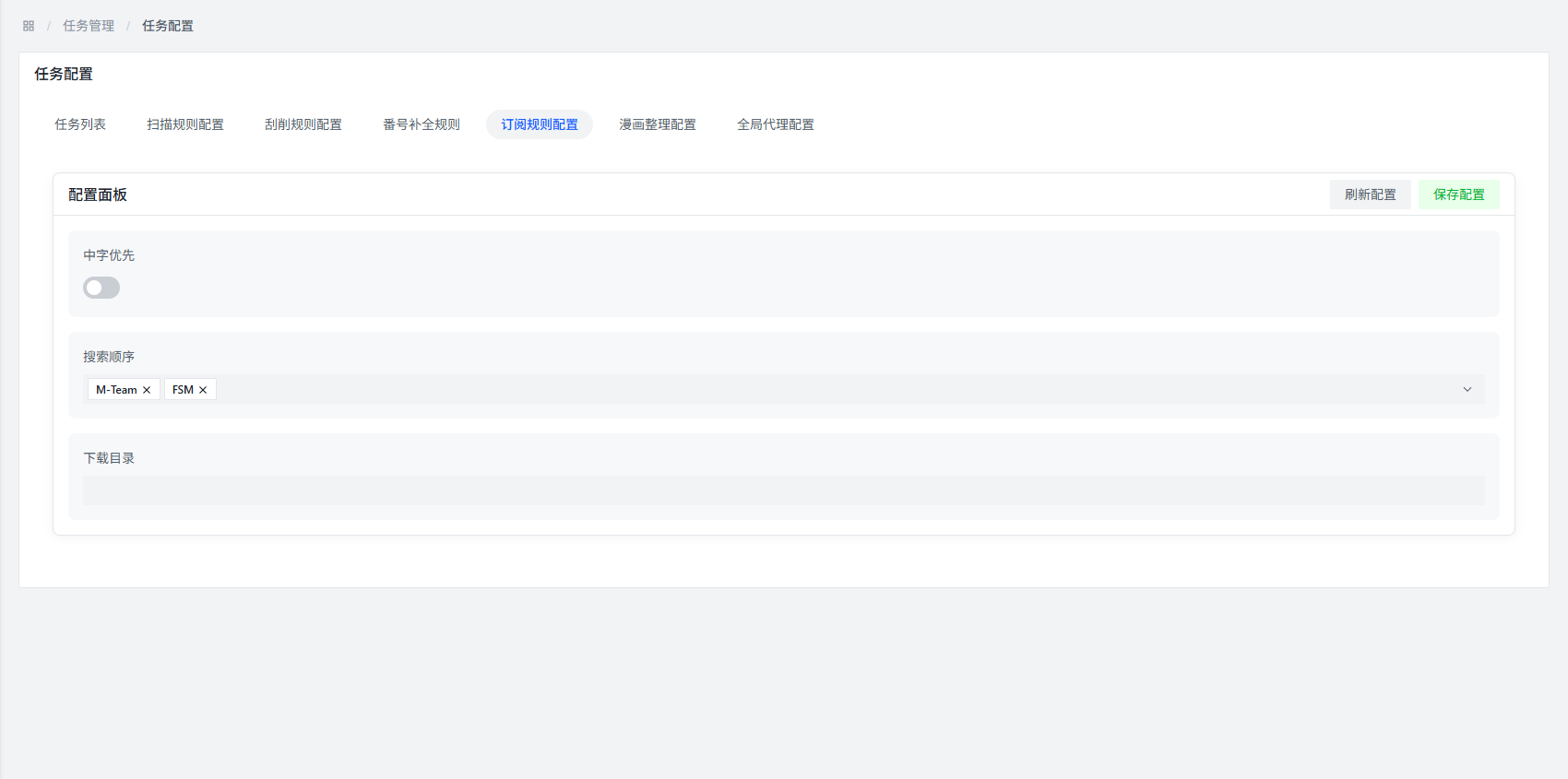
Task: Open the 漫画整理配置 tab
Action: tap(658, 124)
